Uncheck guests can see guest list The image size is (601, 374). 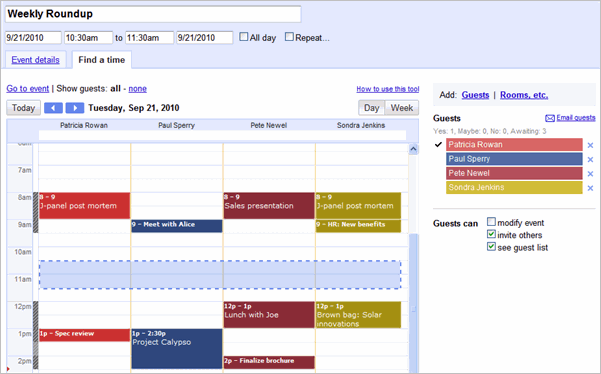click(491, 246)
